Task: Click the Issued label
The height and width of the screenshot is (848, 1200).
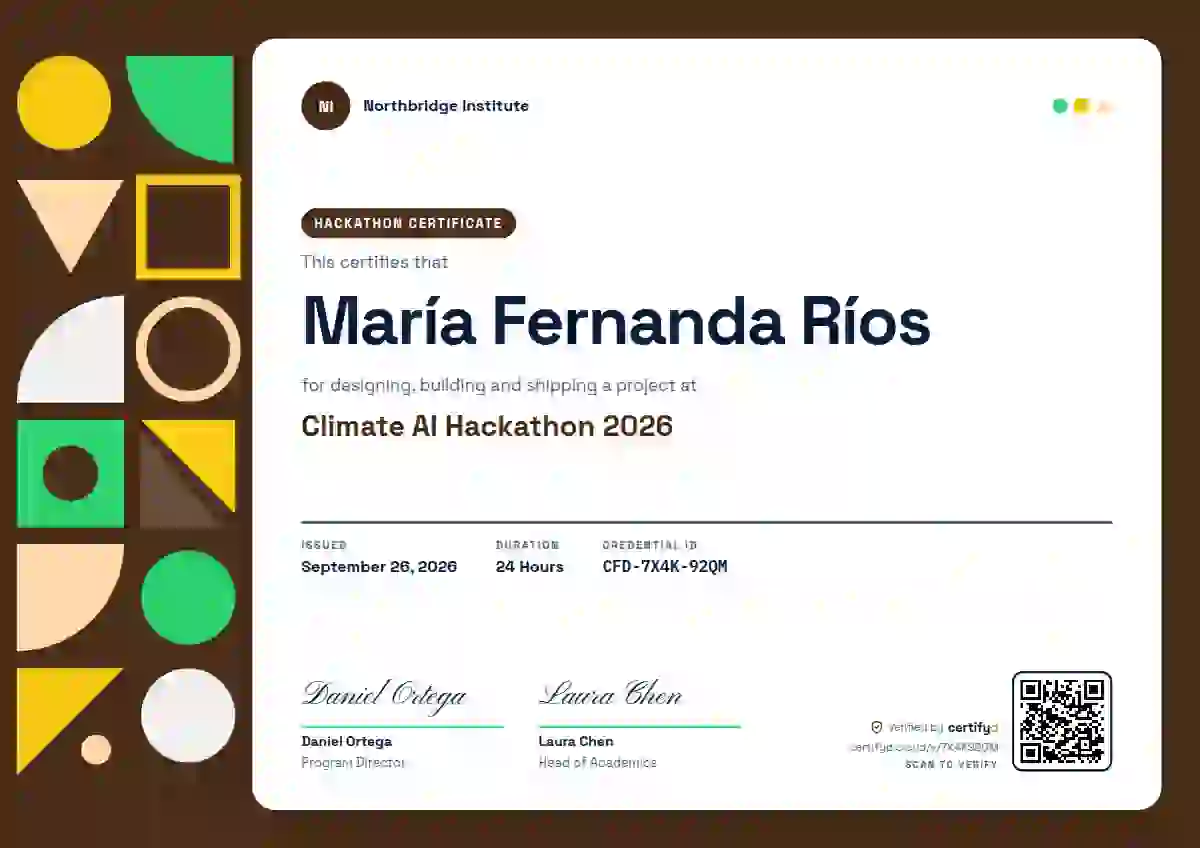Action: [x=324, y=545]
